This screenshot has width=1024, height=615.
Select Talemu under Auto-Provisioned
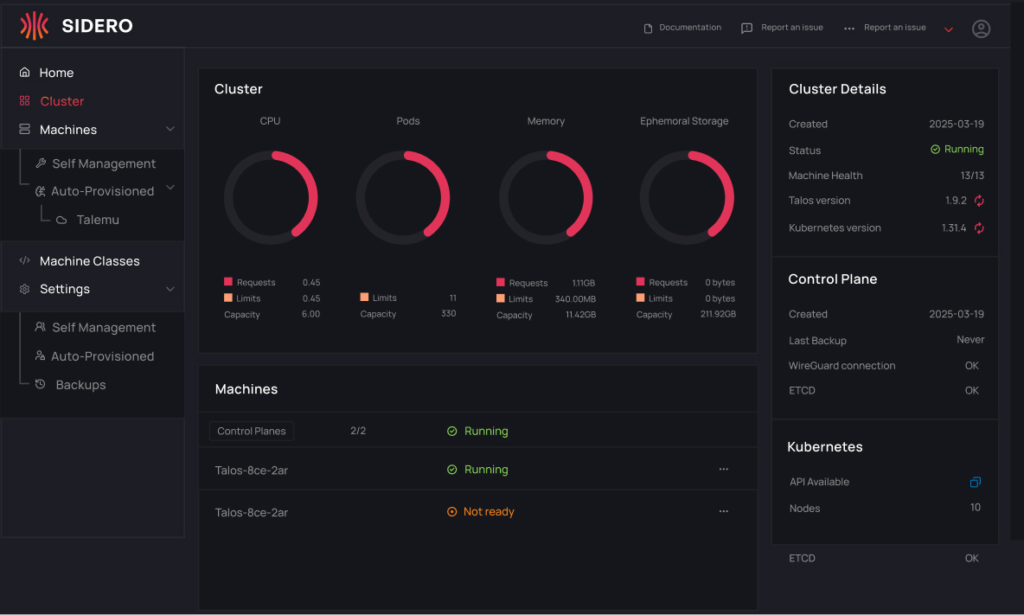pyautogui.click(x=97, y=219)
